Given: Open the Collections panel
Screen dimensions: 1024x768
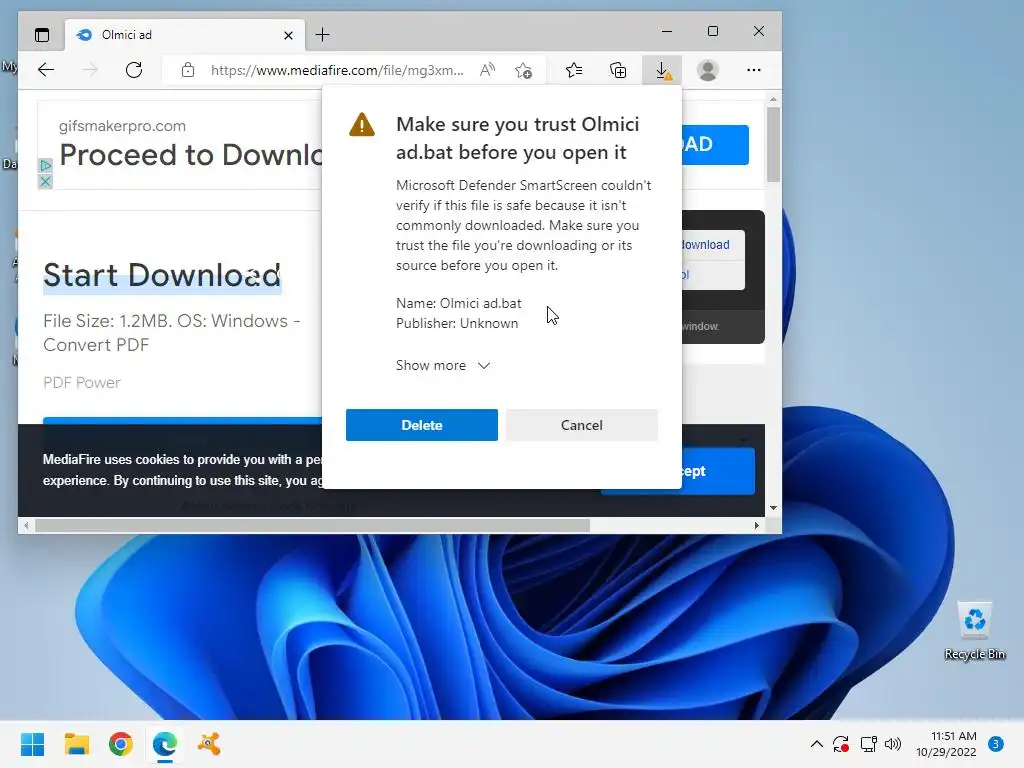Looking at the screenshot, I should 618,70.
